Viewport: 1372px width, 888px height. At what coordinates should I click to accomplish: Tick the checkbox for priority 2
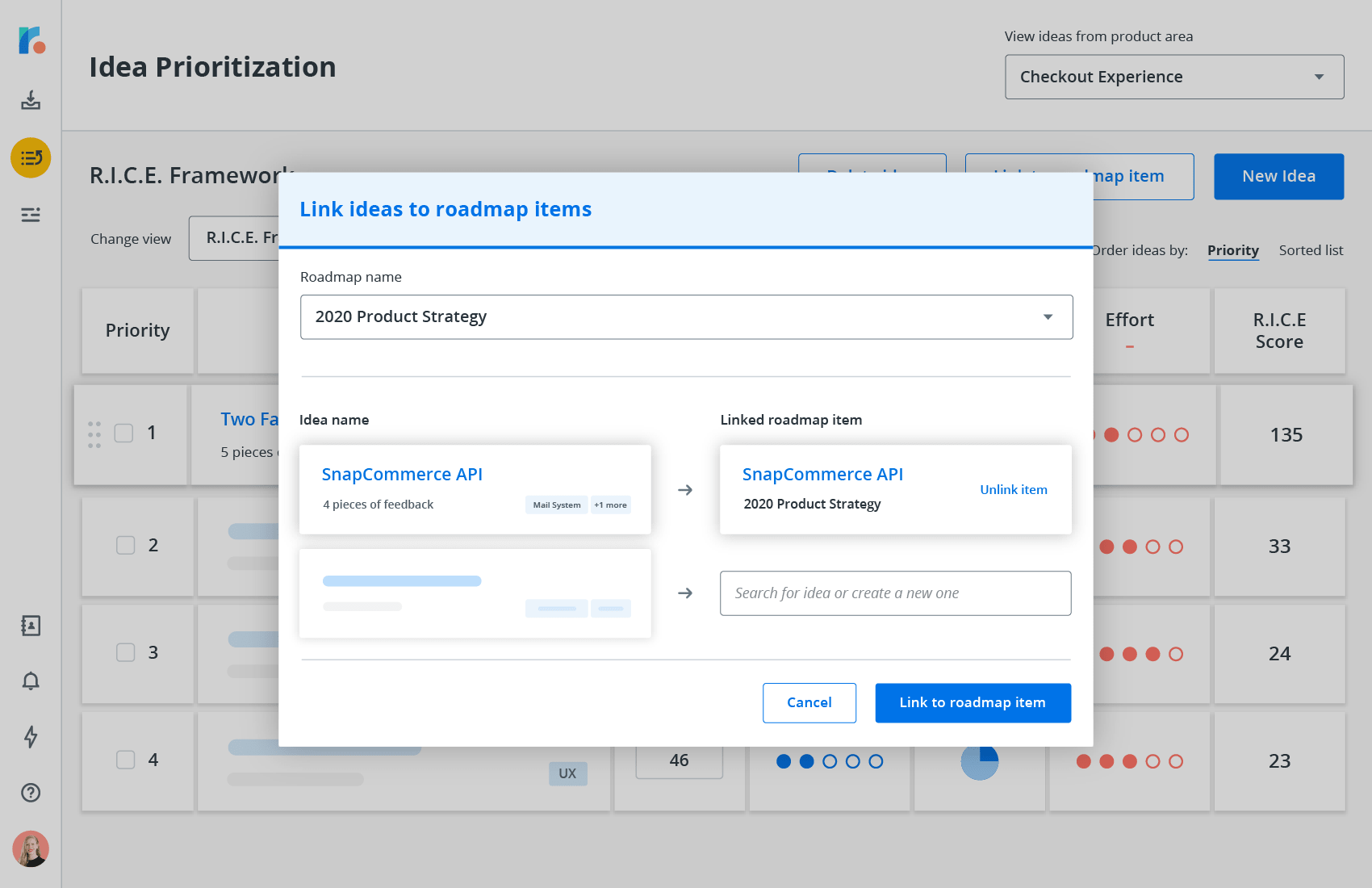(126, 546)
